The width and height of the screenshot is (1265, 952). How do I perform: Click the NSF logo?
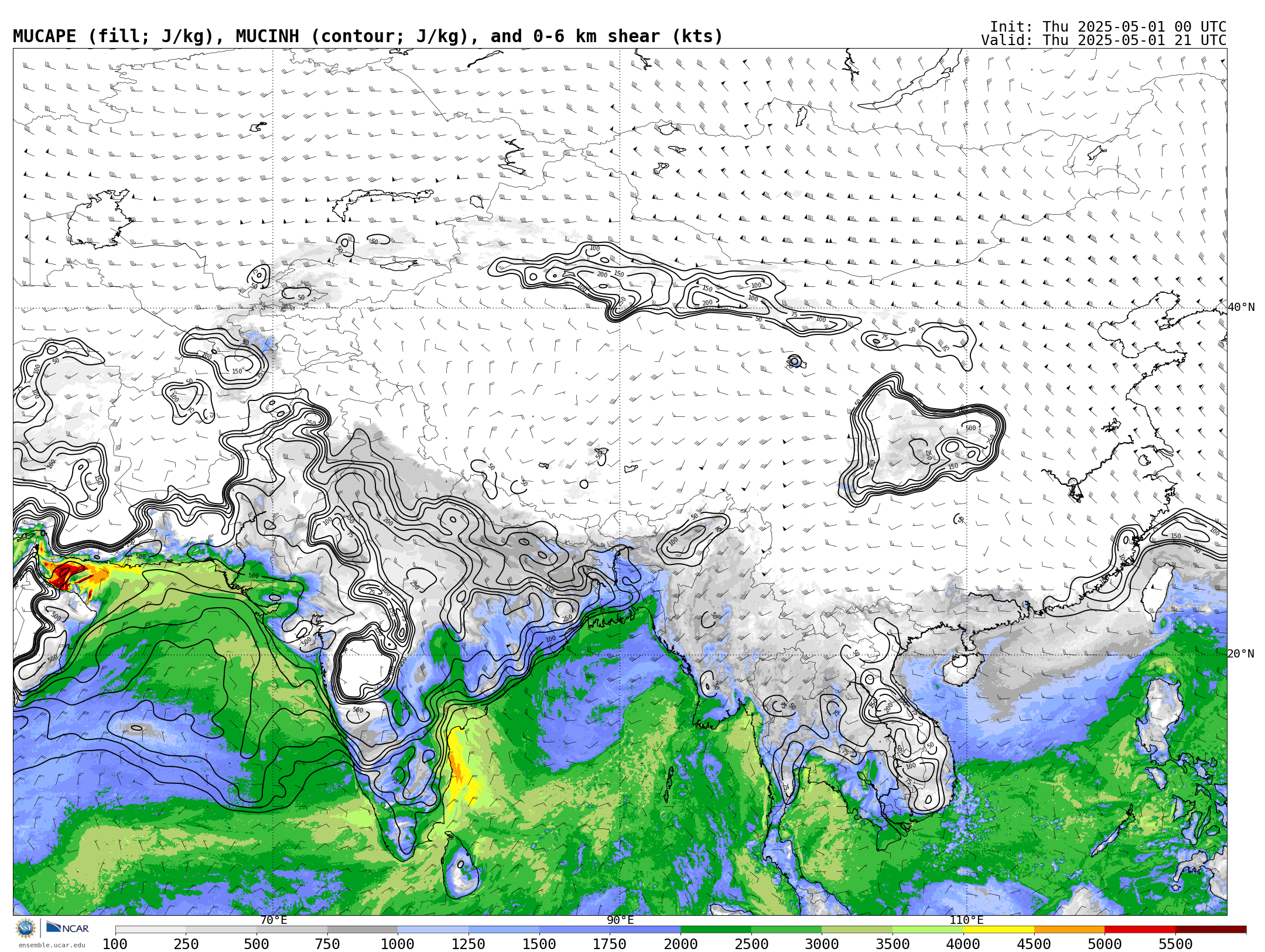coord(26,928)
